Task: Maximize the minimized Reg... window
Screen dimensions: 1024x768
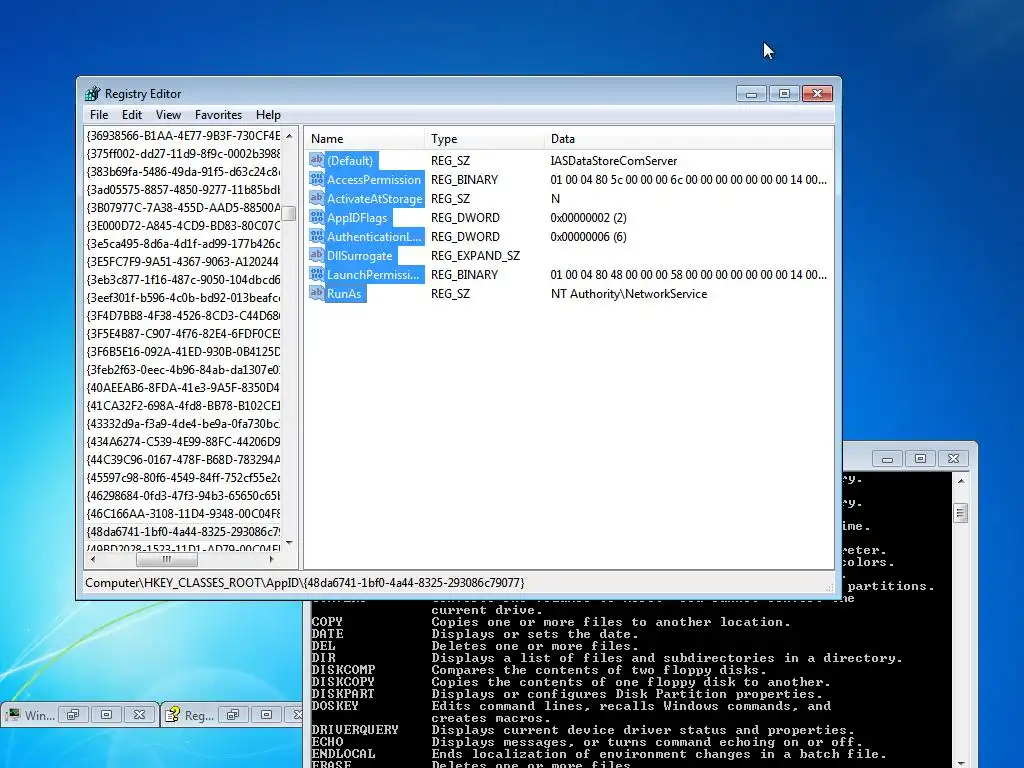Action: pyautogui.click(x=266, y=714)
